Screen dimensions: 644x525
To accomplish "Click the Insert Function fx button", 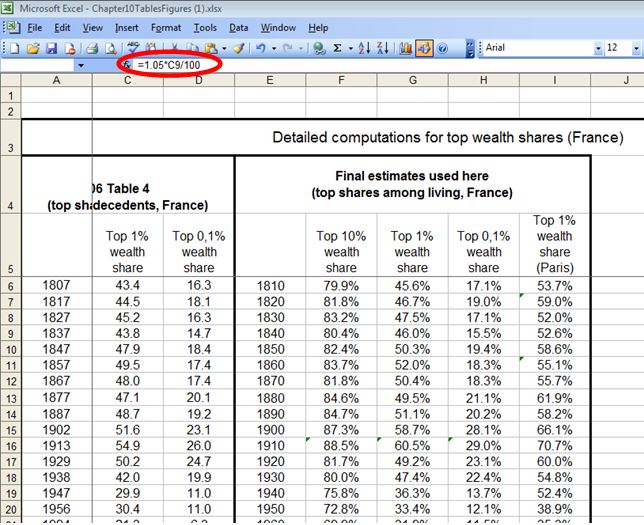I will tap(127, 66).
